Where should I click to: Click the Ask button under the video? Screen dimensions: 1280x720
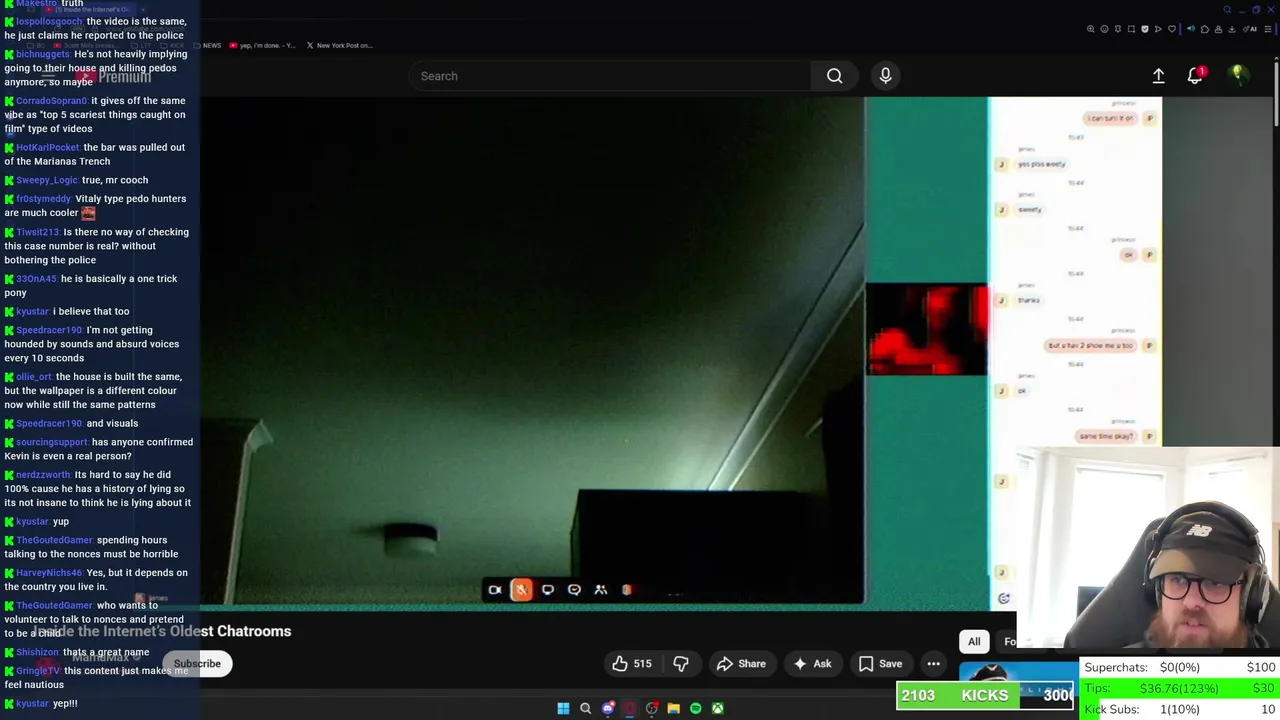[812, 664]
